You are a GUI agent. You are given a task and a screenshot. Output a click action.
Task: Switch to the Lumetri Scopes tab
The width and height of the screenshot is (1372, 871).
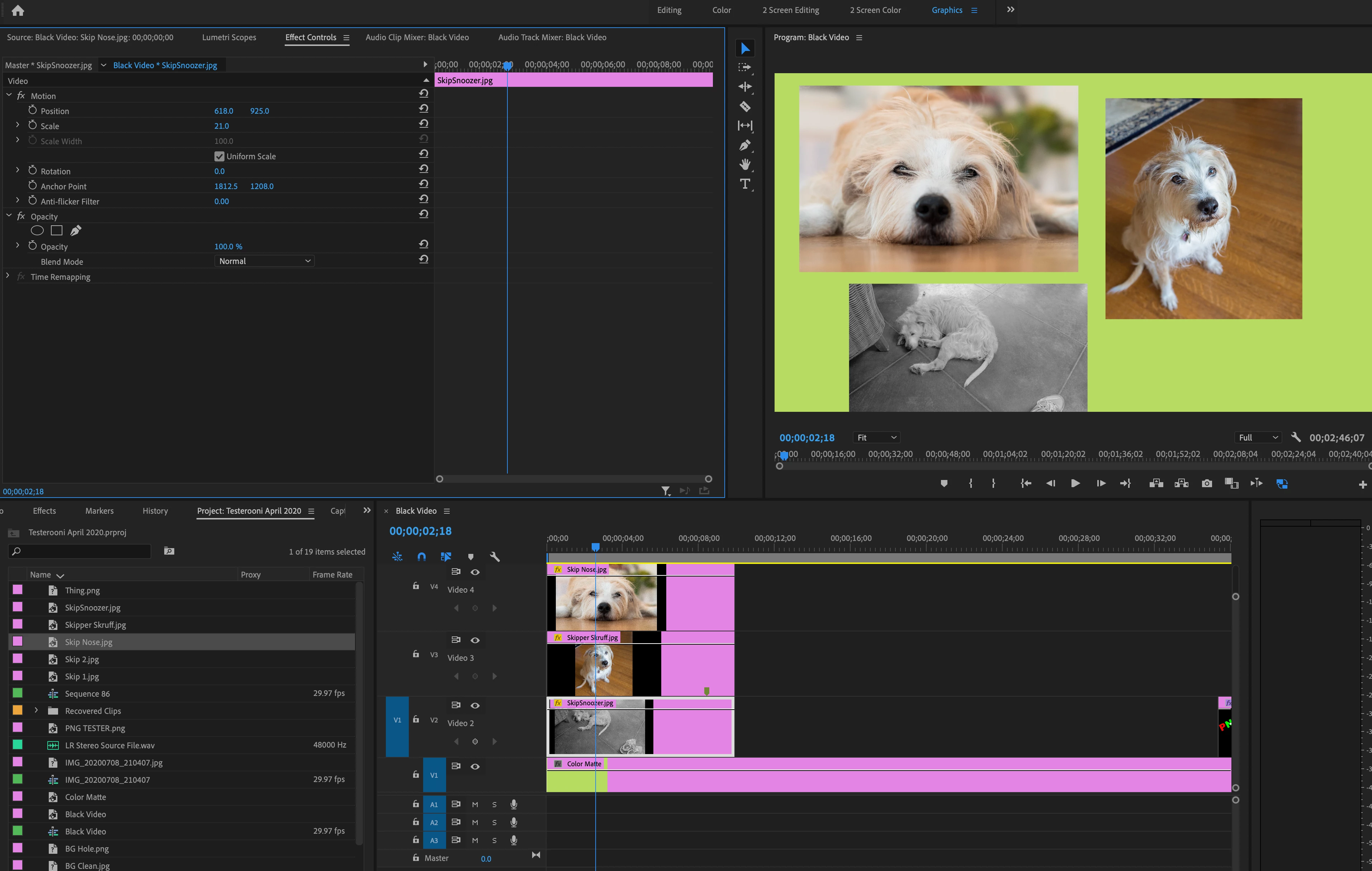[x=229, y=37]
